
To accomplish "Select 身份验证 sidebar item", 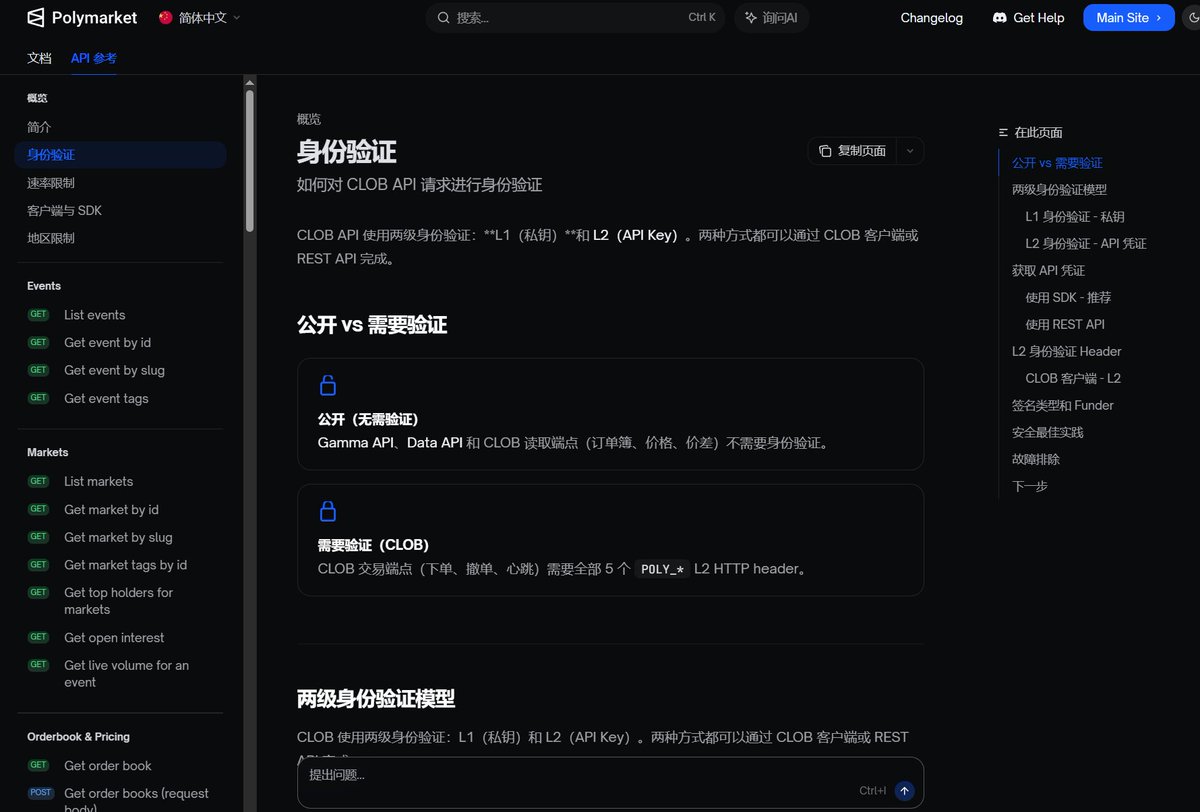I will [120, 155].
